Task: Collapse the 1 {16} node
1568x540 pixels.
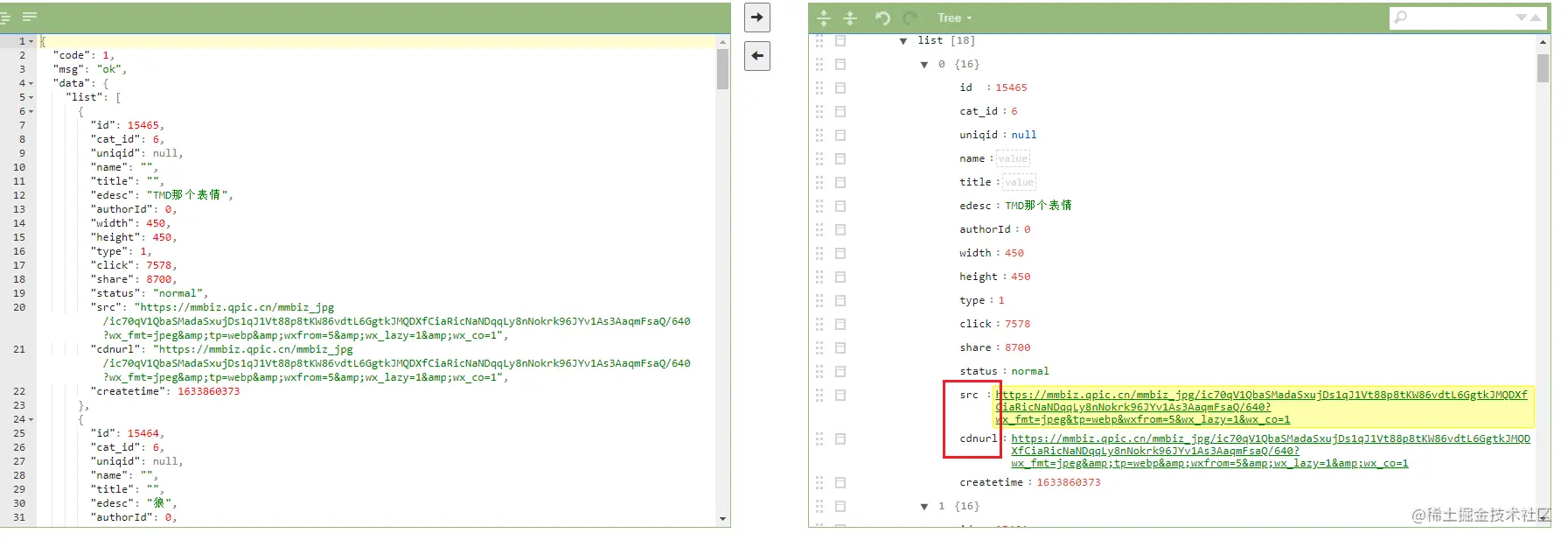Action: point(924,507)
